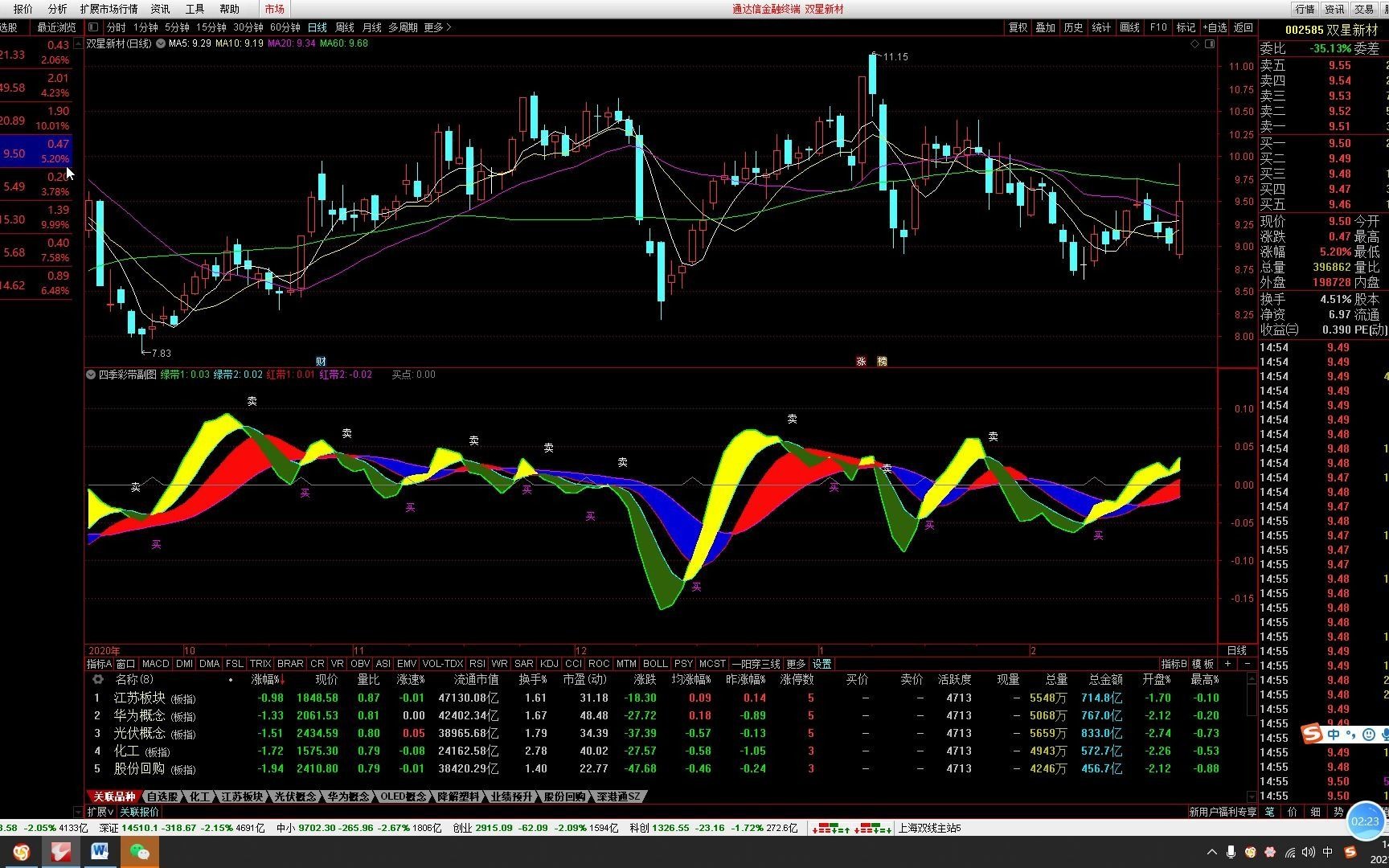Click the blue 02:23 timer bubble
Image resolution: width=1389 pixels, height=868 pixels.
(x=1365, y=821)
